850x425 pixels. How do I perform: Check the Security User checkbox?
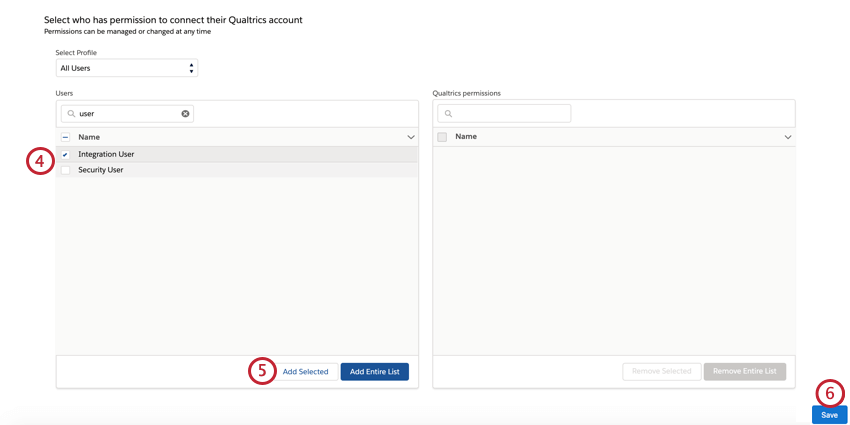[x=66, y=170]
